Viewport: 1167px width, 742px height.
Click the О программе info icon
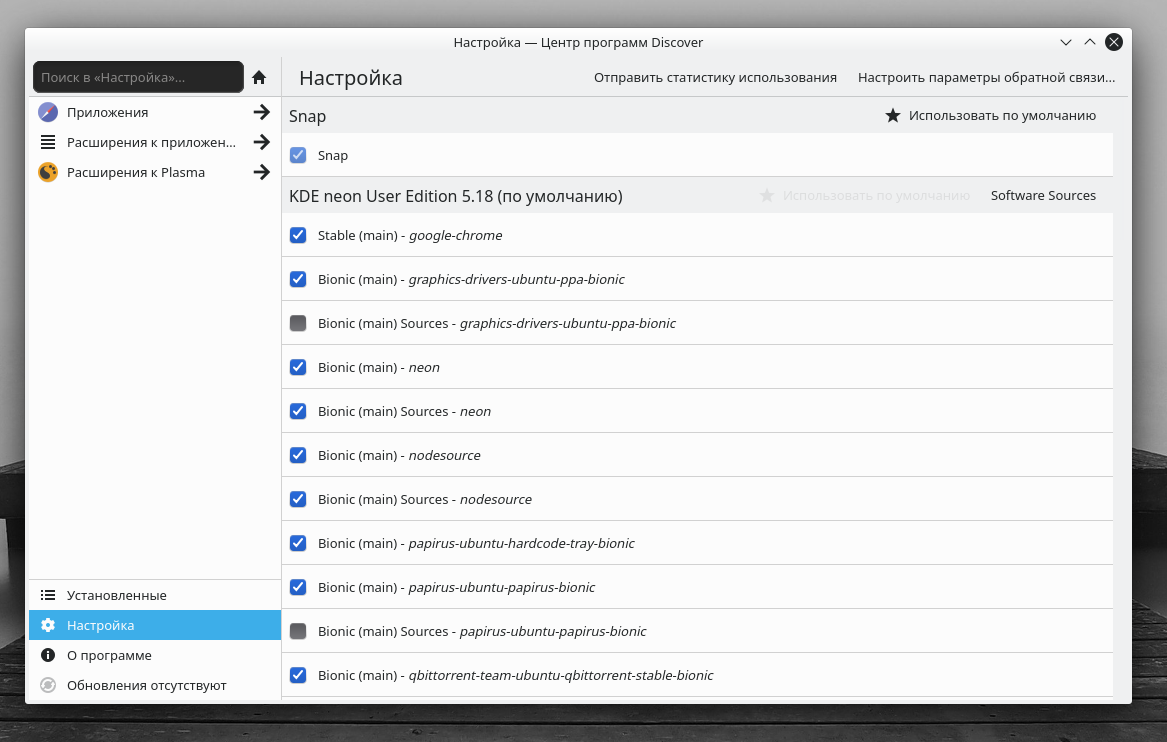[47, 655]
